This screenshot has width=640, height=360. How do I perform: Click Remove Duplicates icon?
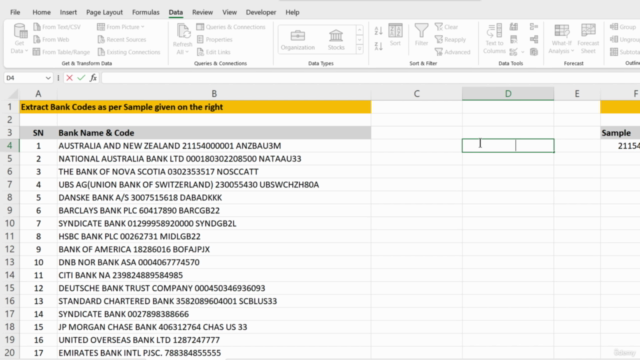coord(514,40)
